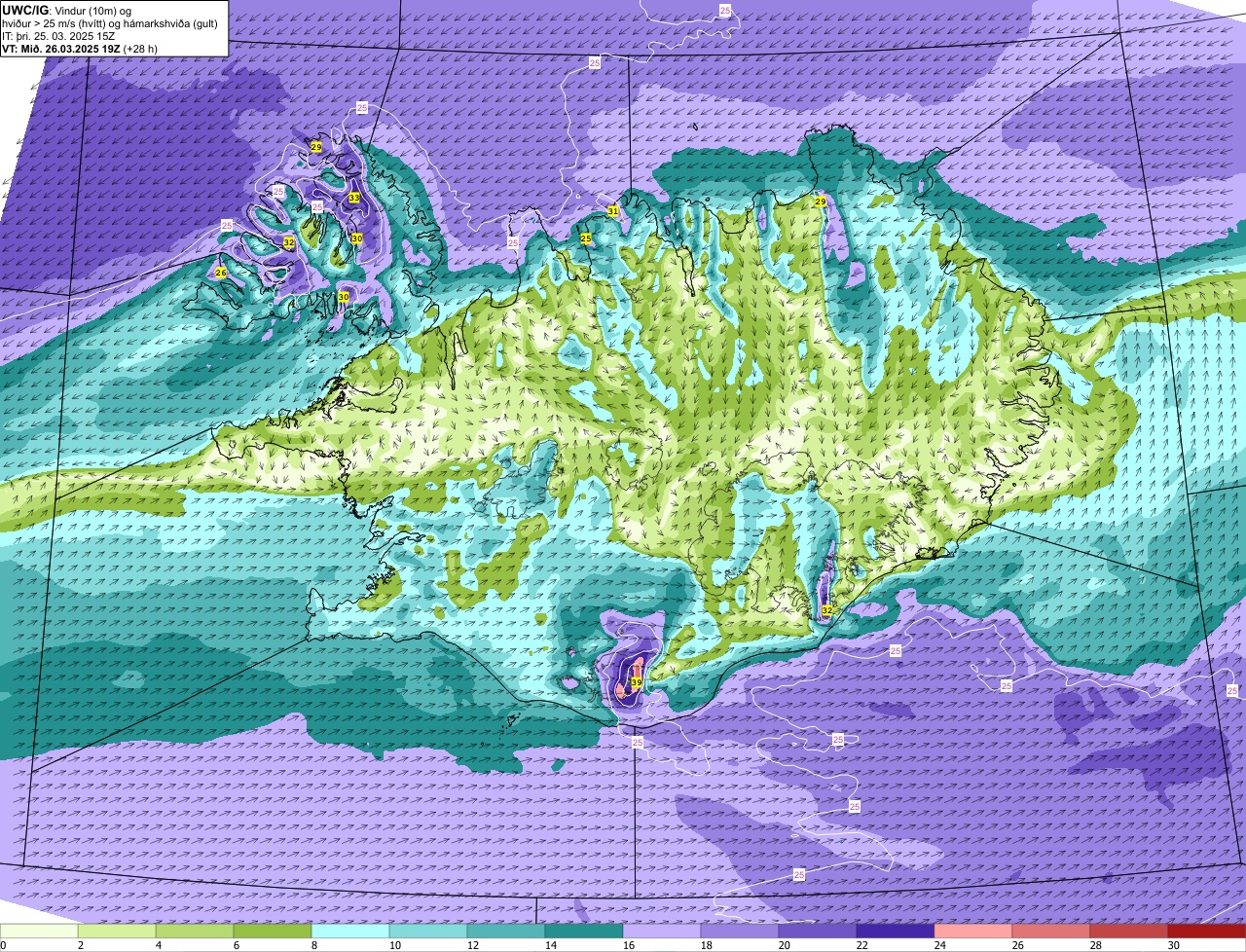Pick the 4–6 m/s green legend swatch

coord(195,931)
